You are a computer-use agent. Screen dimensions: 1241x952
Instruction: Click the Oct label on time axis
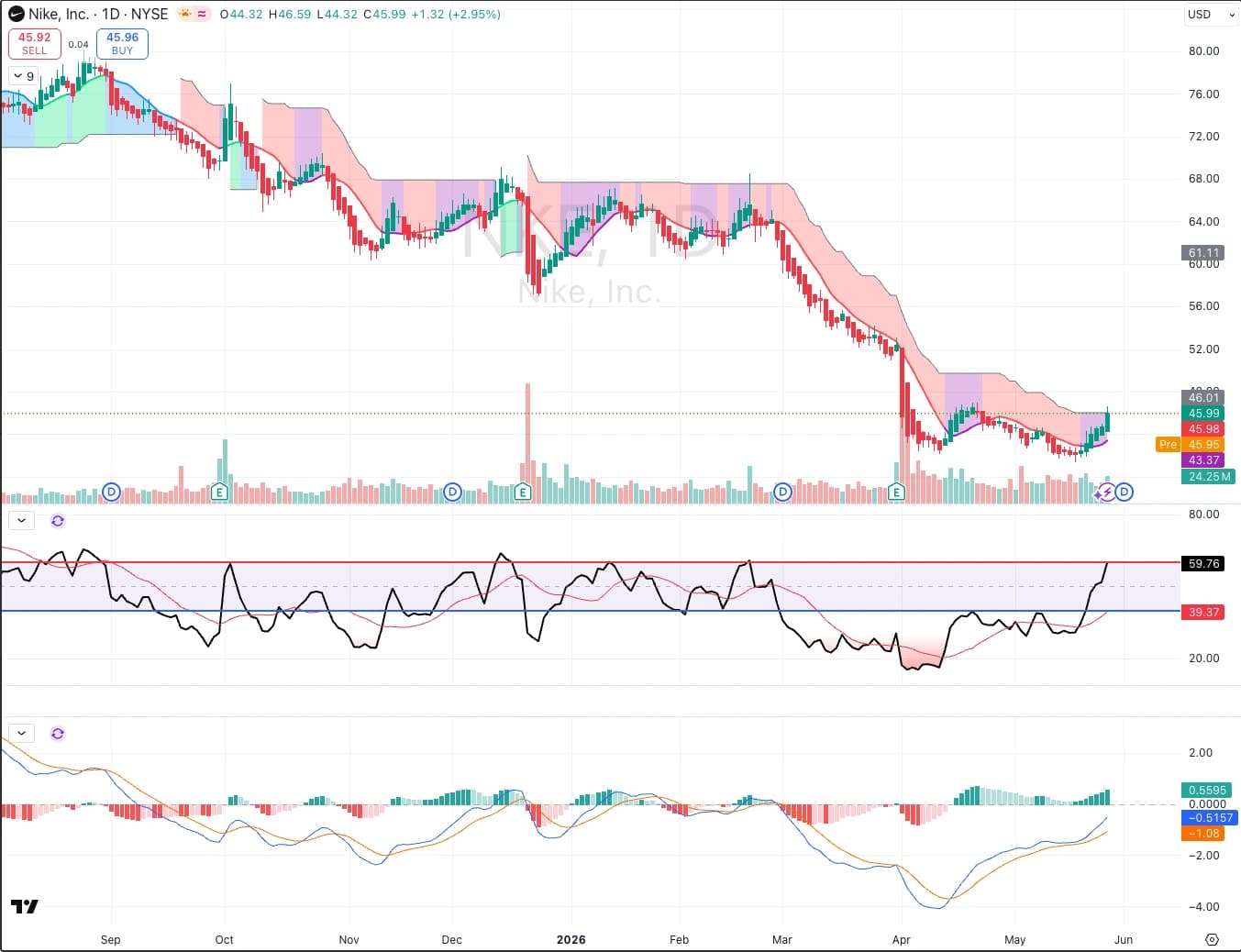(224, 940)
